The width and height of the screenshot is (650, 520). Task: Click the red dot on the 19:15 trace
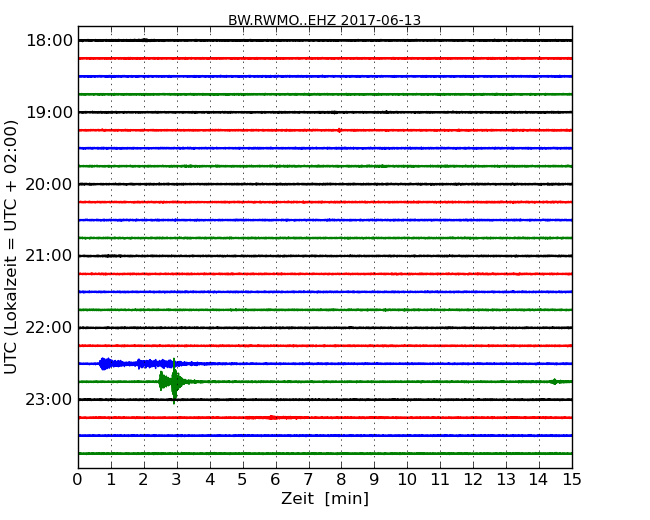point(340,131)
